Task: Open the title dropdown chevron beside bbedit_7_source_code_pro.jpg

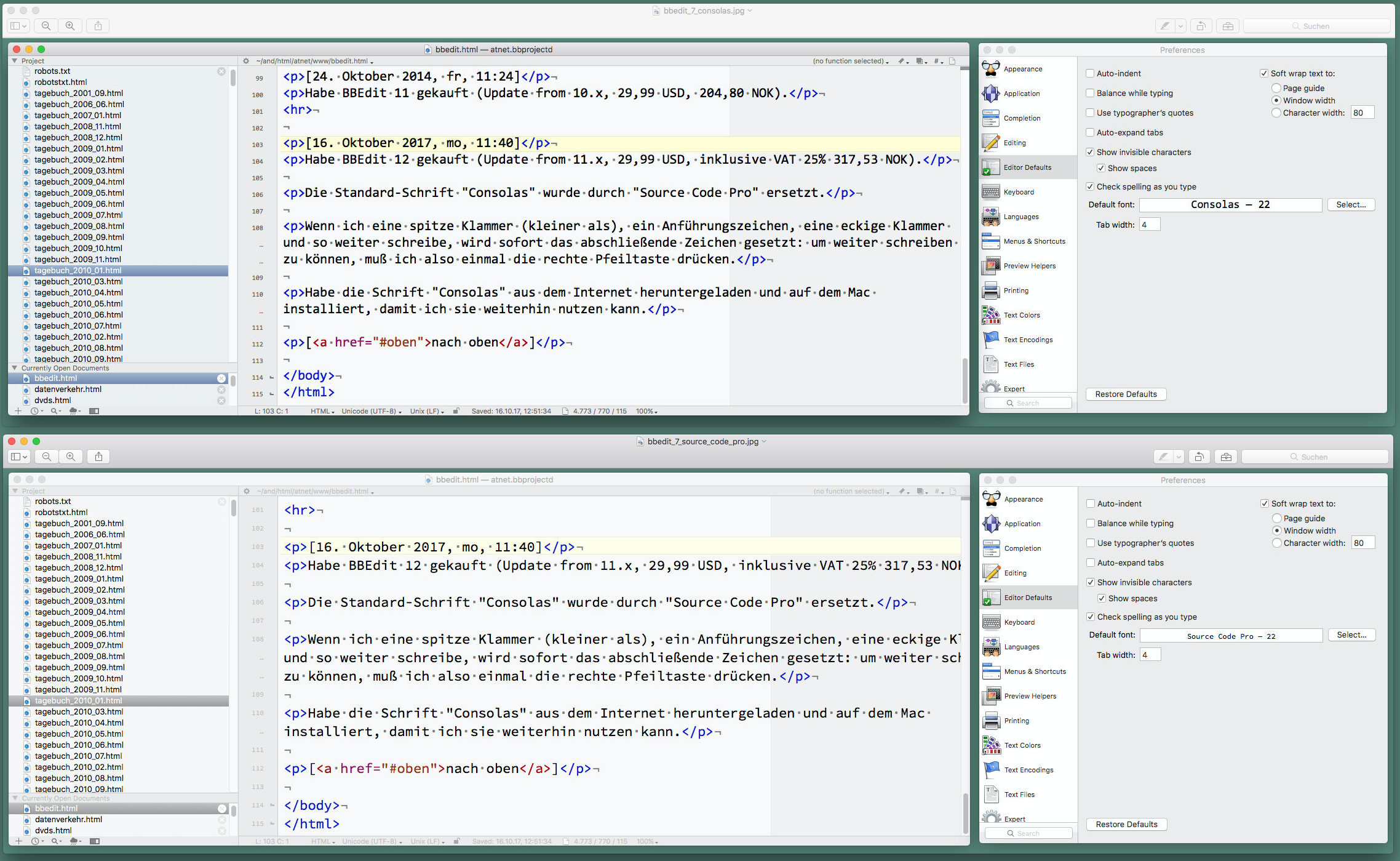Action: point(765,441)
